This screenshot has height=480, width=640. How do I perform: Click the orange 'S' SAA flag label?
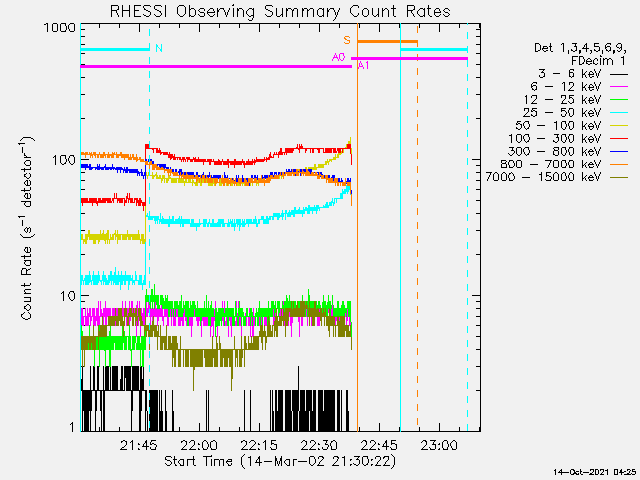point(347,40)
